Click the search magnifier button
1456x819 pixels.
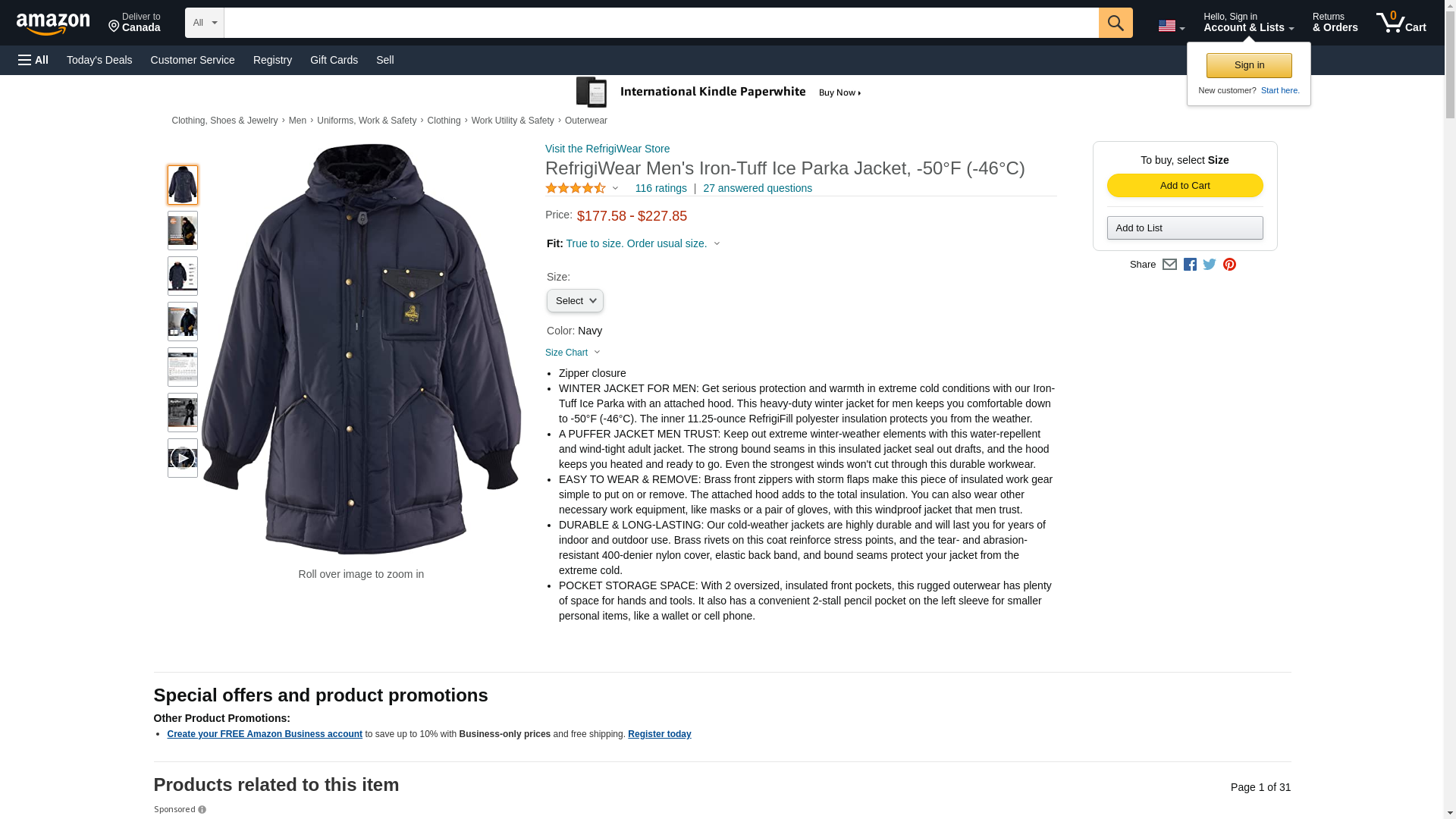coord(1115,23)
